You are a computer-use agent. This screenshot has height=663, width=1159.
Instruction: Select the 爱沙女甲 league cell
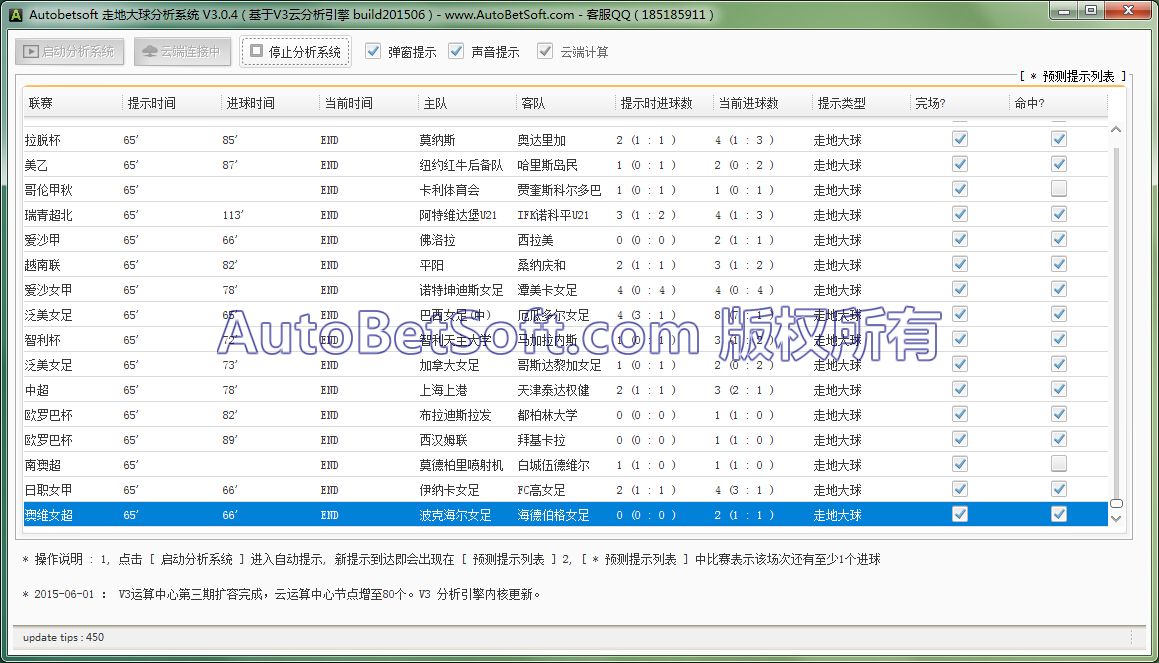click(49, 290)
